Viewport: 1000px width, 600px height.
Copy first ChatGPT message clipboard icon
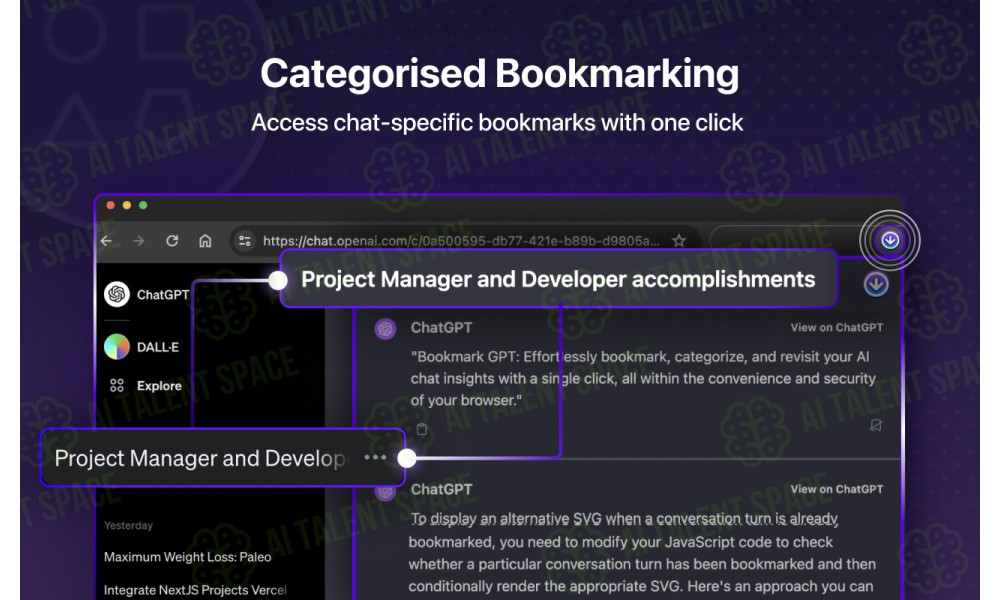click(422, 429)
